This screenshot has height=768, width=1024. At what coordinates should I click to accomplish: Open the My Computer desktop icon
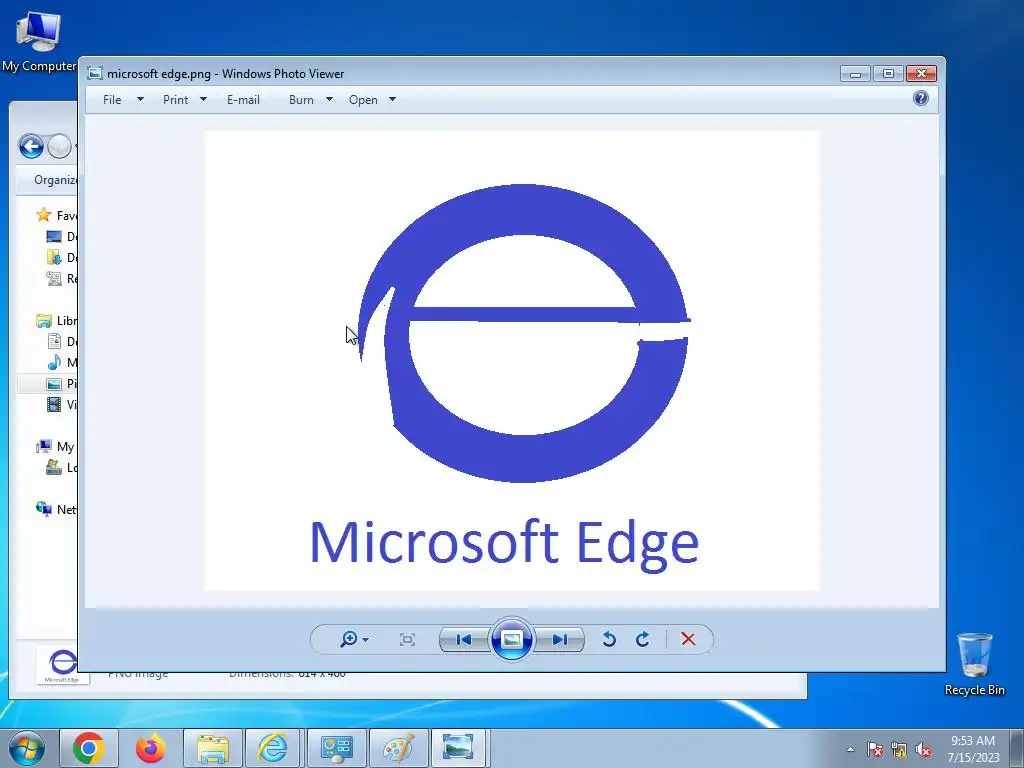point(39,42)
